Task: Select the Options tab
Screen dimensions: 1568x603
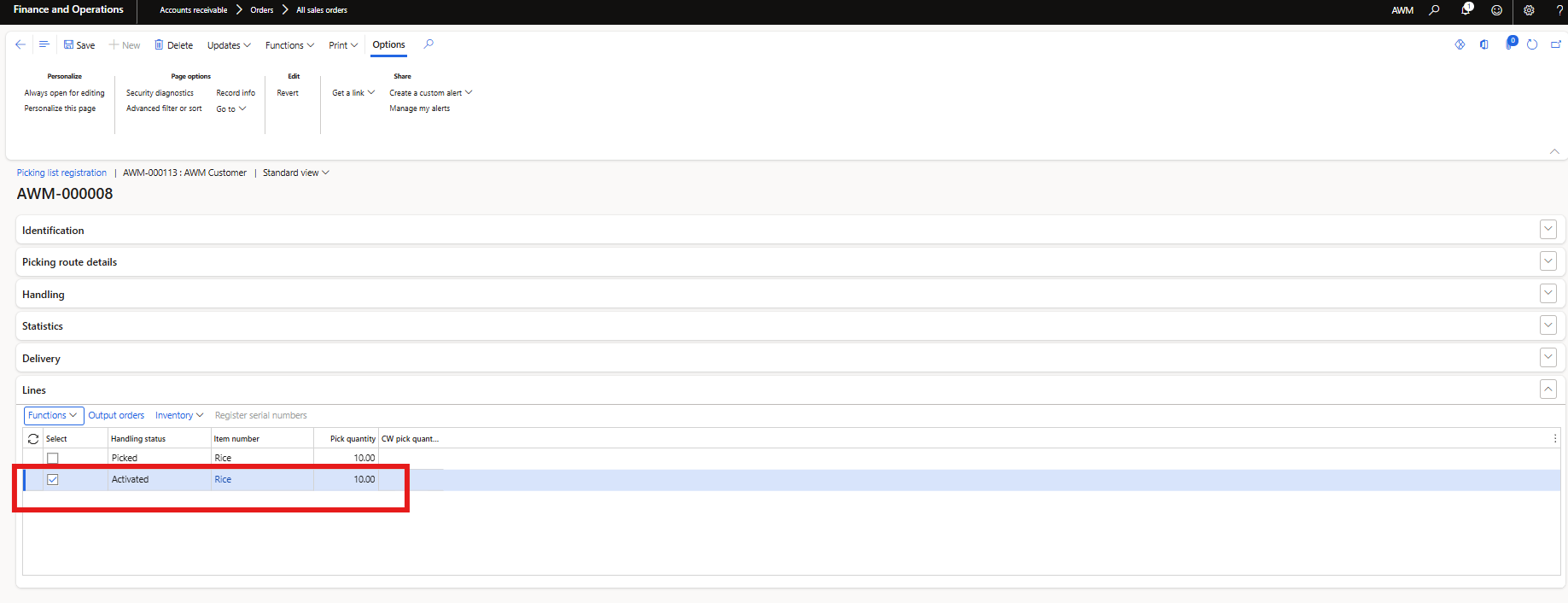Action: [x=388, y=45]
